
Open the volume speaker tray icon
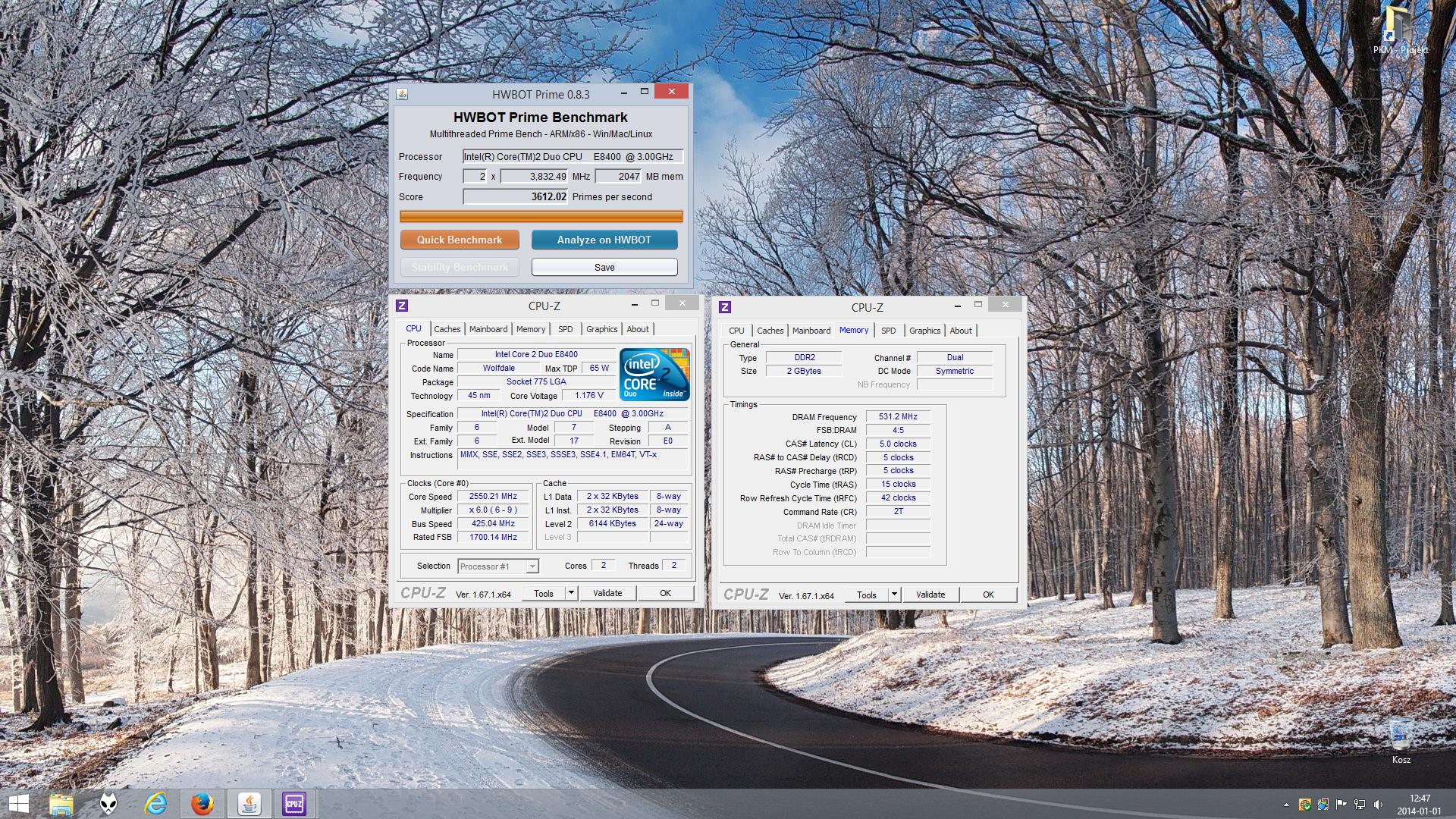pyautogui.click(x=1378, y=805)
